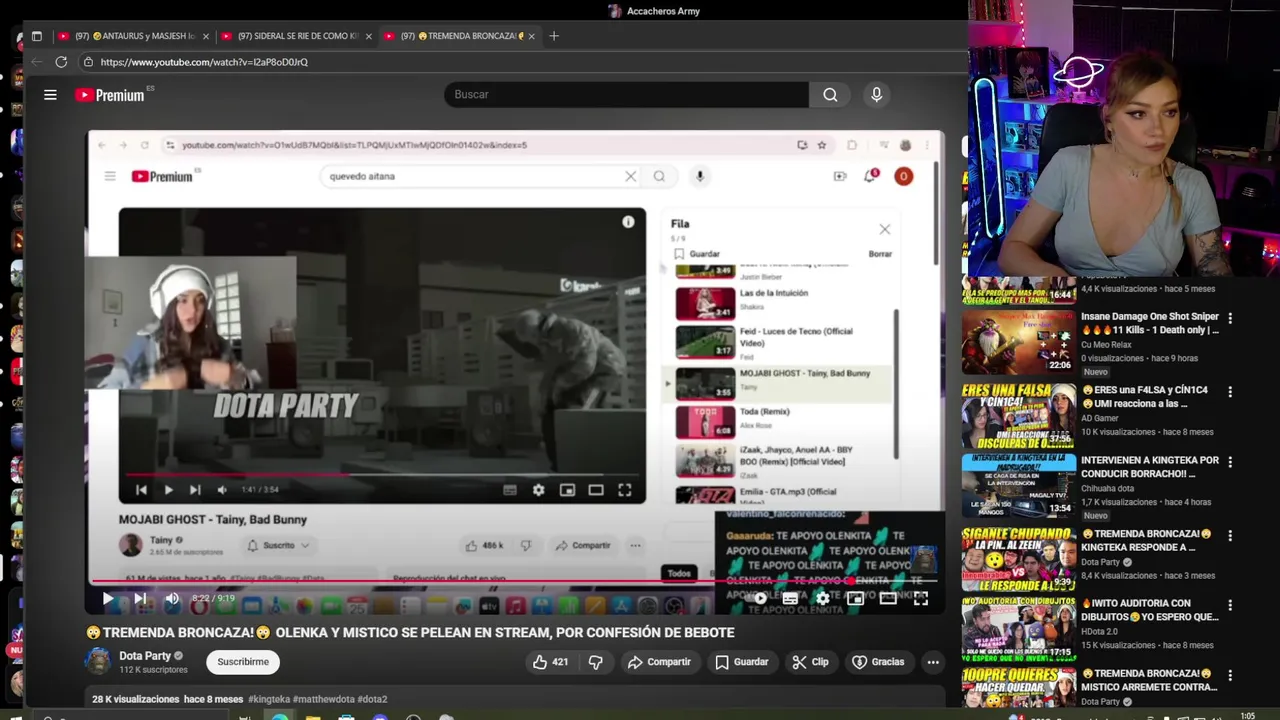1280x720 pixels.
Task: Close the ANTAURUS y MASJESH tab
Action: (206, 36)
